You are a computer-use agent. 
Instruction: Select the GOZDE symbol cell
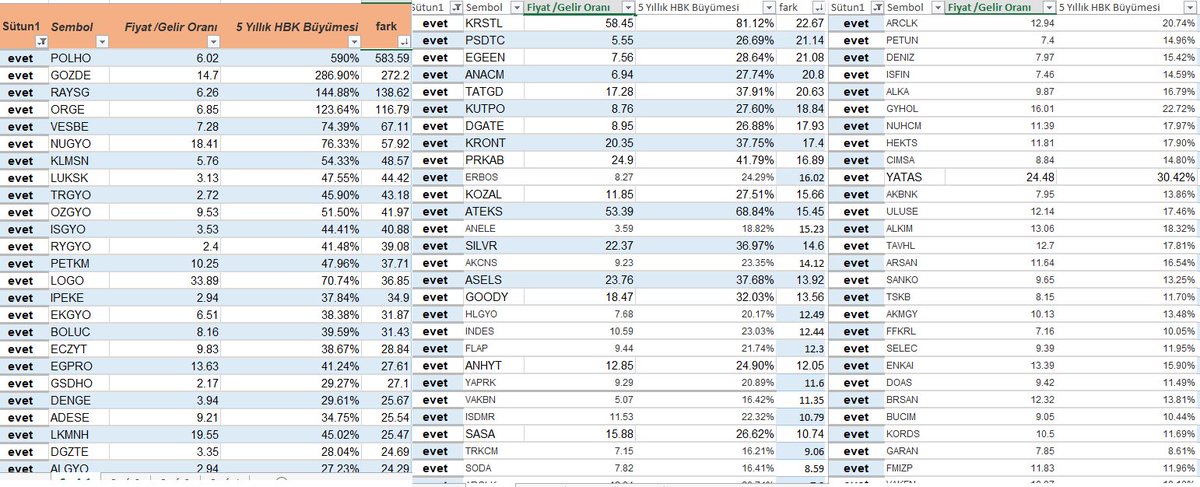click(x=78, y=75)
